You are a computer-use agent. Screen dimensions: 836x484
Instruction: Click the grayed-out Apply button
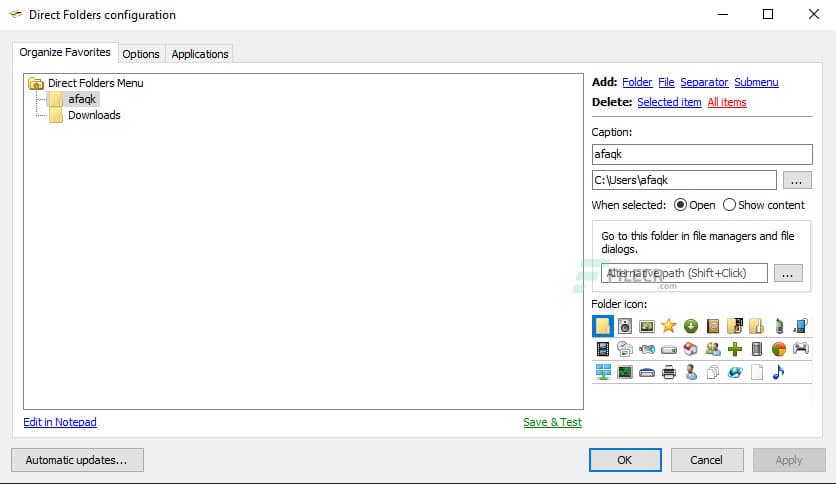tap(789, 460)
